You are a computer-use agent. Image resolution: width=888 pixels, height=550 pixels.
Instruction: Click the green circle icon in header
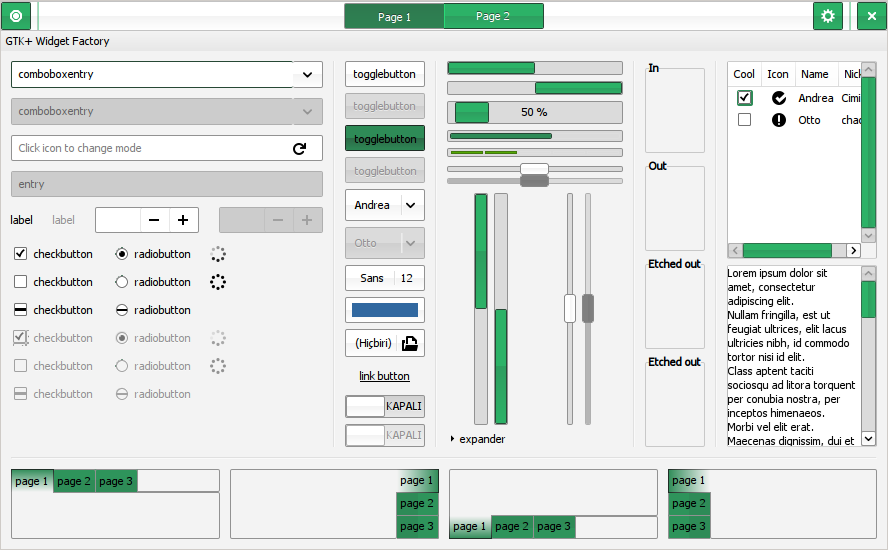[16, 16]
